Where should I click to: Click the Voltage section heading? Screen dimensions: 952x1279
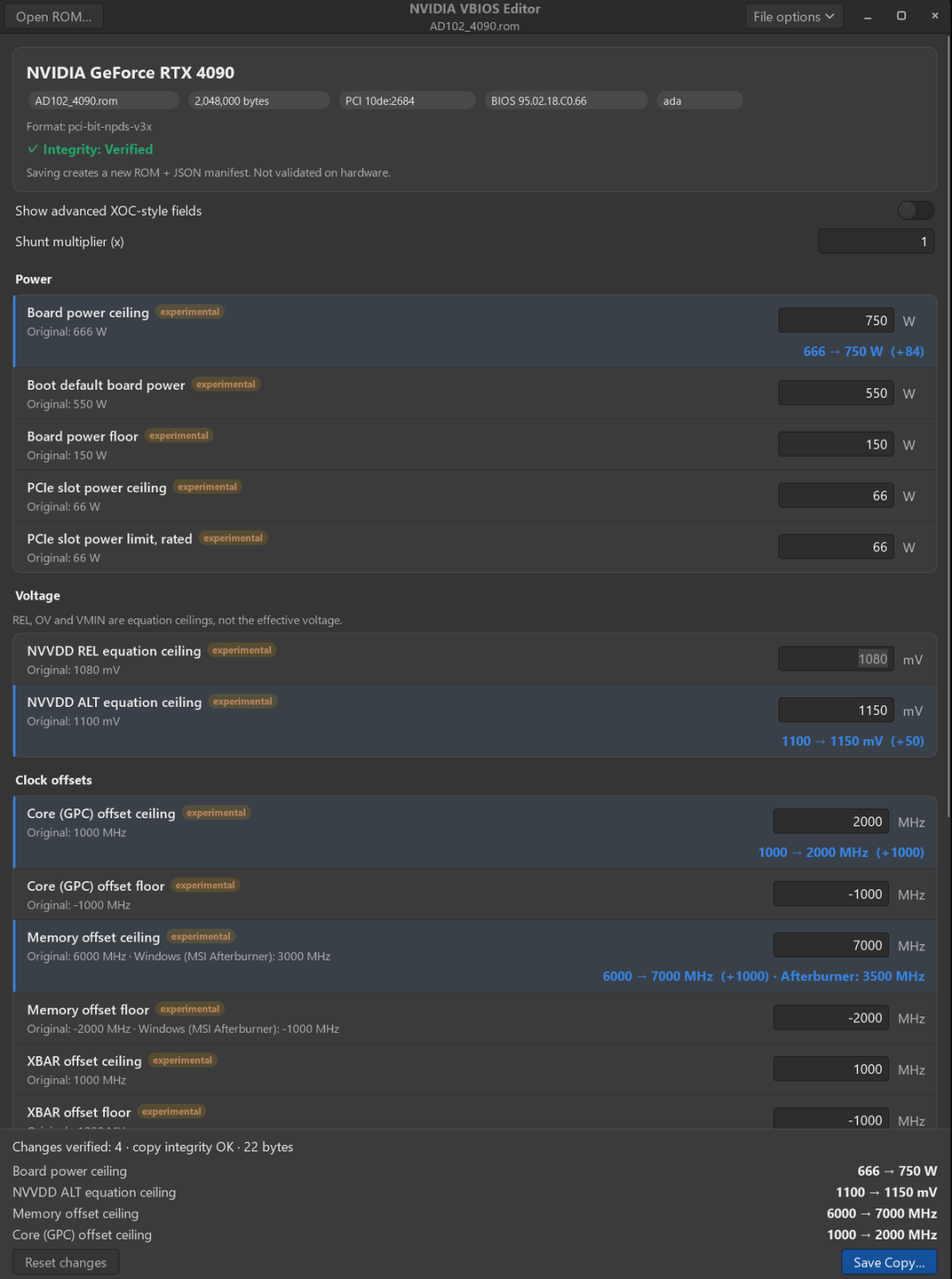(x=38, y=596)
